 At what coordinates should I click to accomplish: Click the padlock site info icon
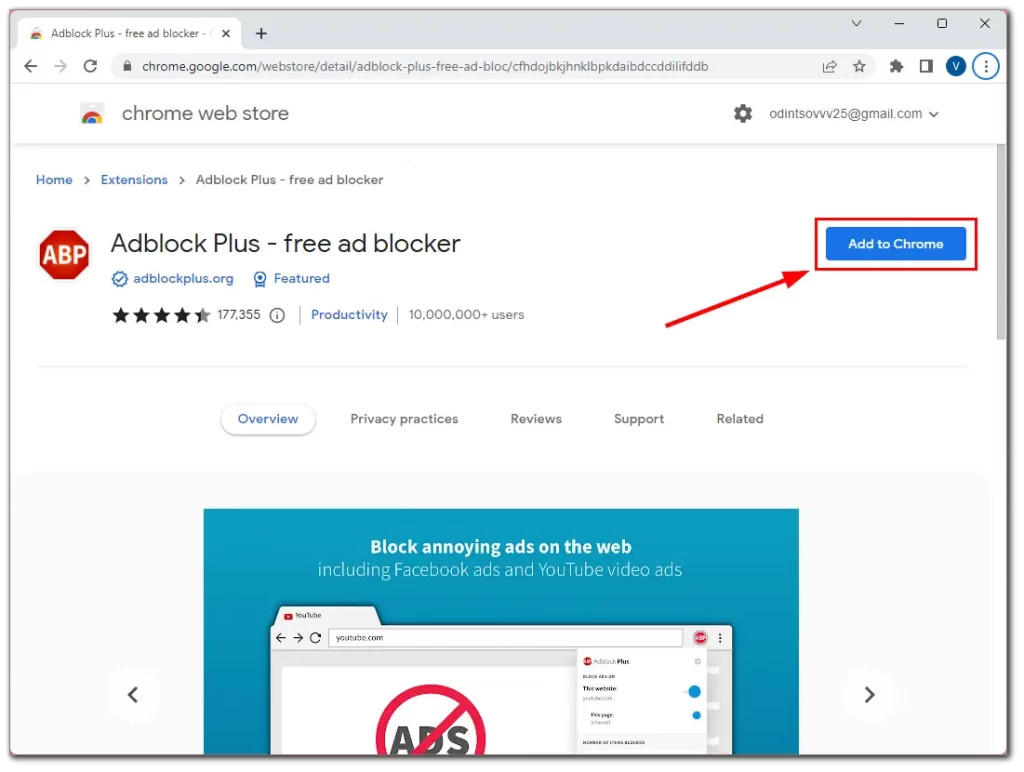[127, 66]
